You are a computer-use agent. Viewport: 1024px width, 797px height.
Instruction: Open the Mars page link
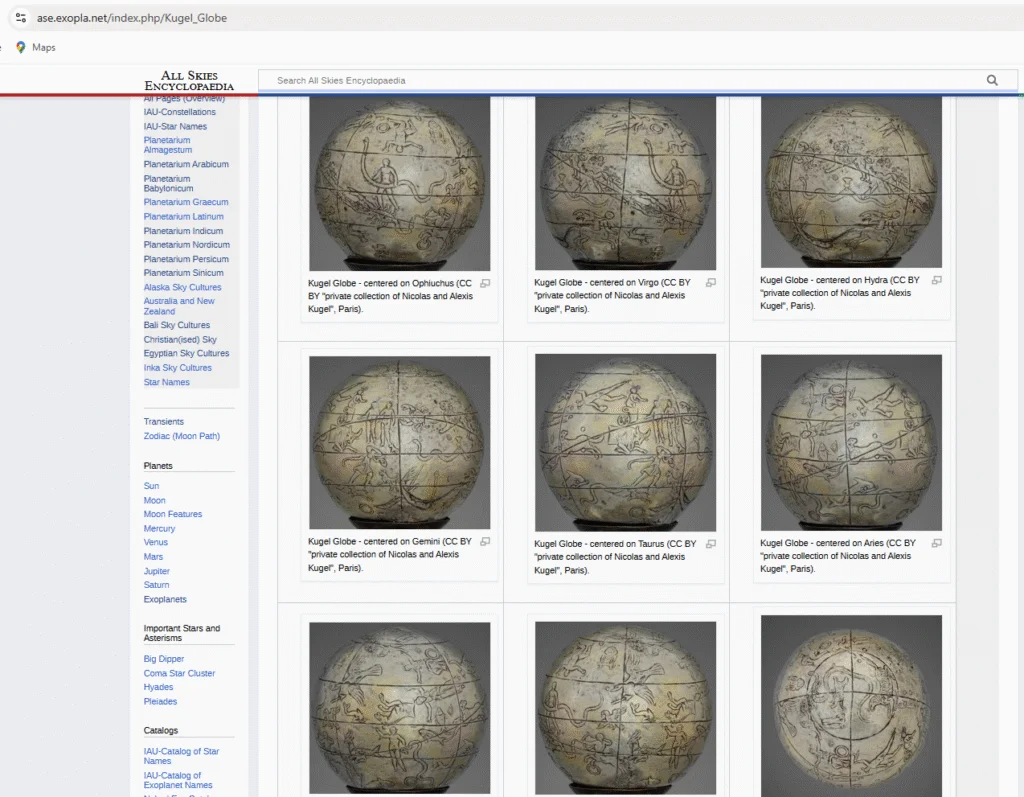point(153,557)
